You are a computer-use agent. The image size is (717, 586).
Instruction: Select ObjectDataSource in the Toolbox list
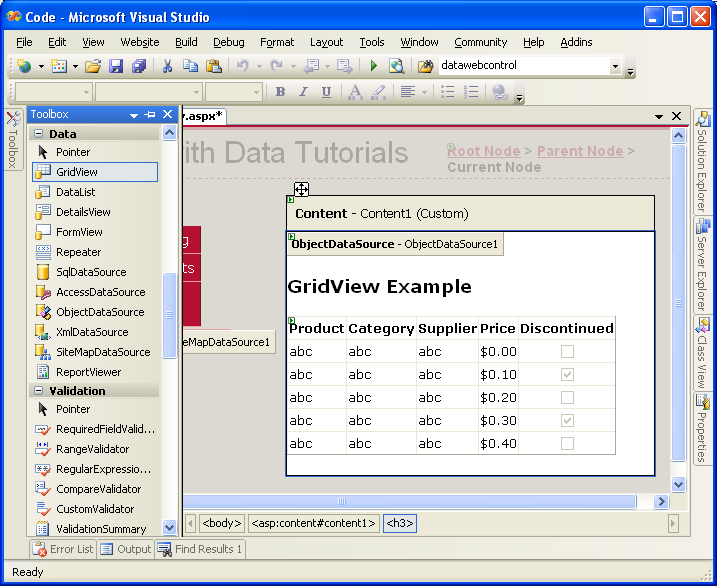click(x=100, y=312)
